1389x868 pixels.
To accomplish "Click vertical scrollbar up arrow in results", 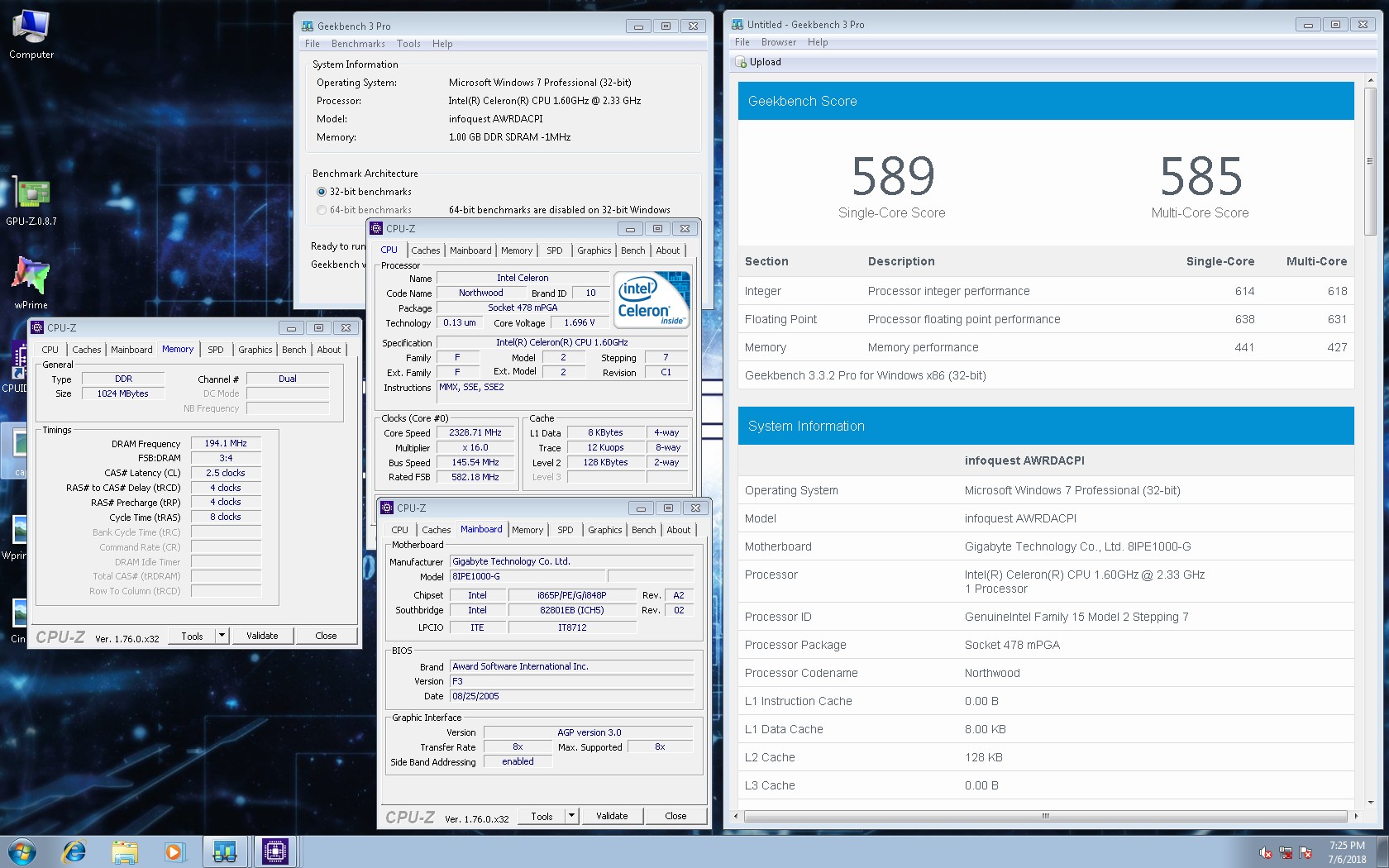I will click(x=1371, y=80).
